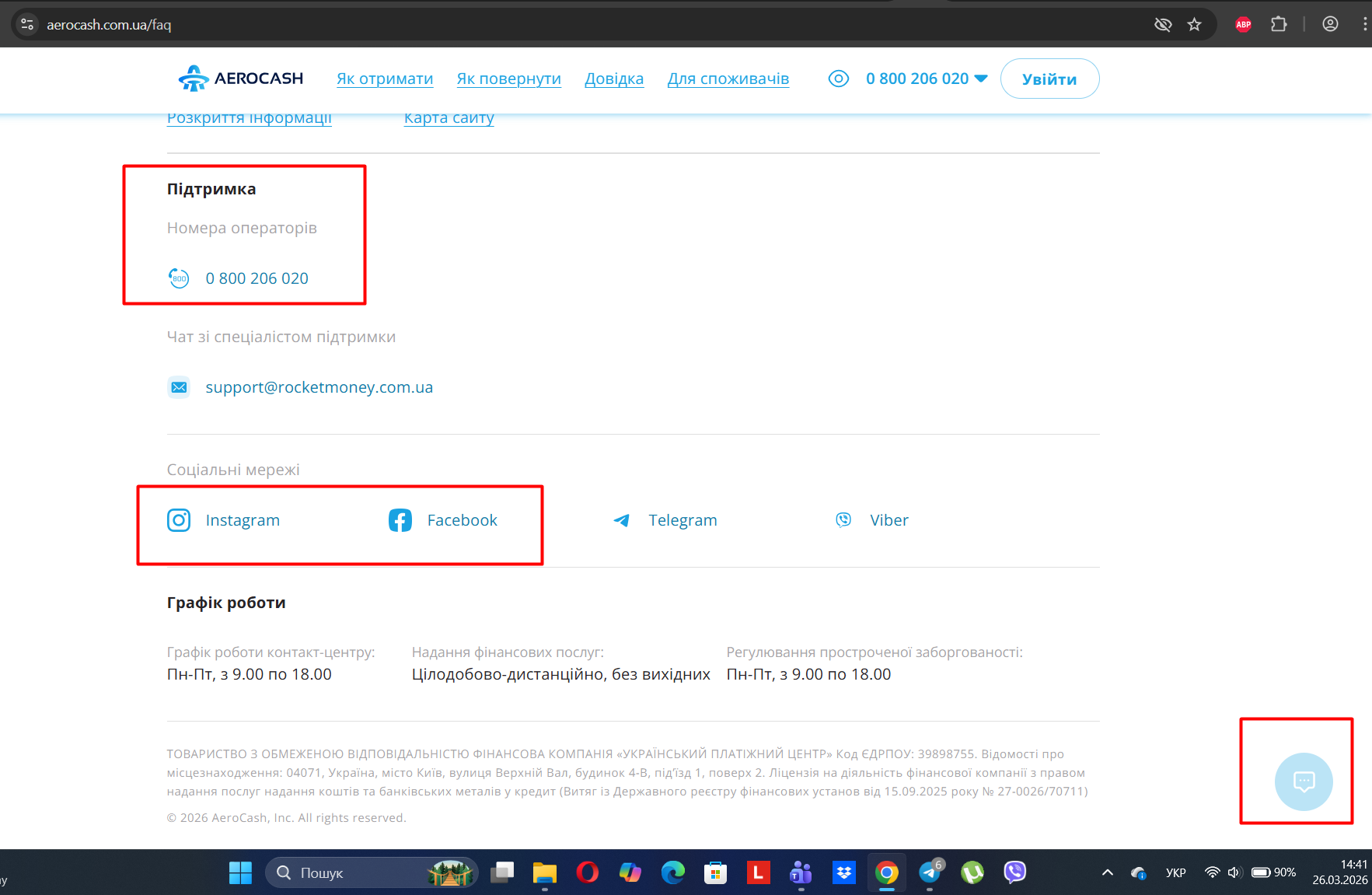This screenshot has width=1372, height=895.
Task: Go to the Довідка menu item
Action: tap(614, 79)
